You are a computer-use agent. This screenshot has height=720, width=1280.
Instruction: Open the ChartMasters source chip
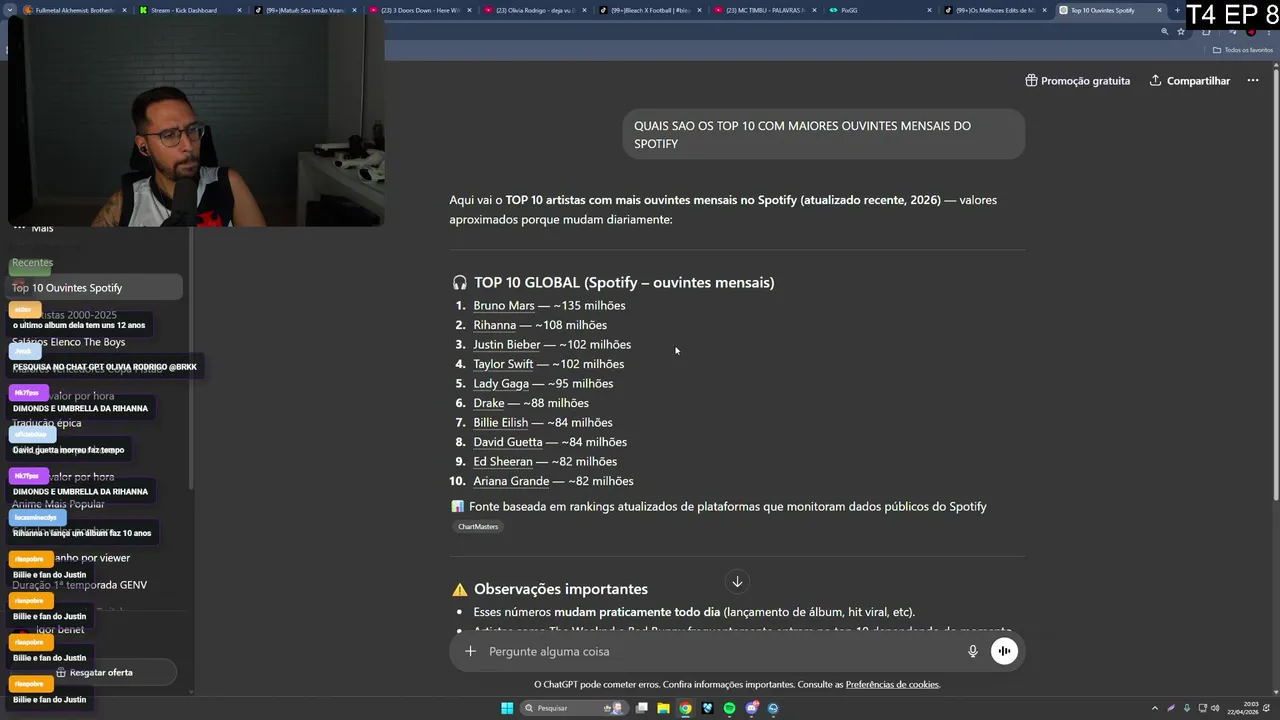coord(478,527)
